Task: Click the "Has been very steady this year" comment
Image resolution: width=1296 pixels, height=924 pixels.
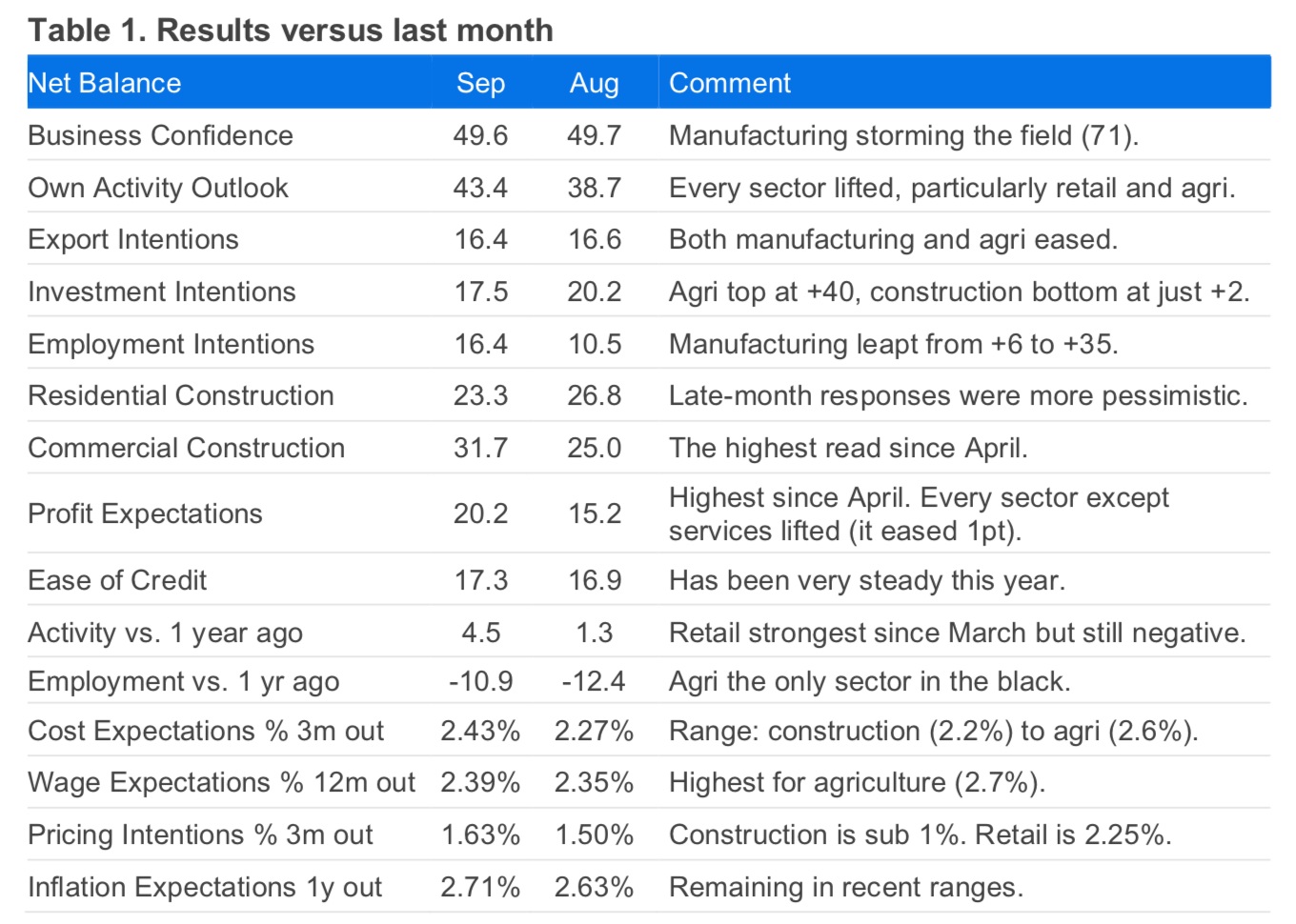Action: 866,580
